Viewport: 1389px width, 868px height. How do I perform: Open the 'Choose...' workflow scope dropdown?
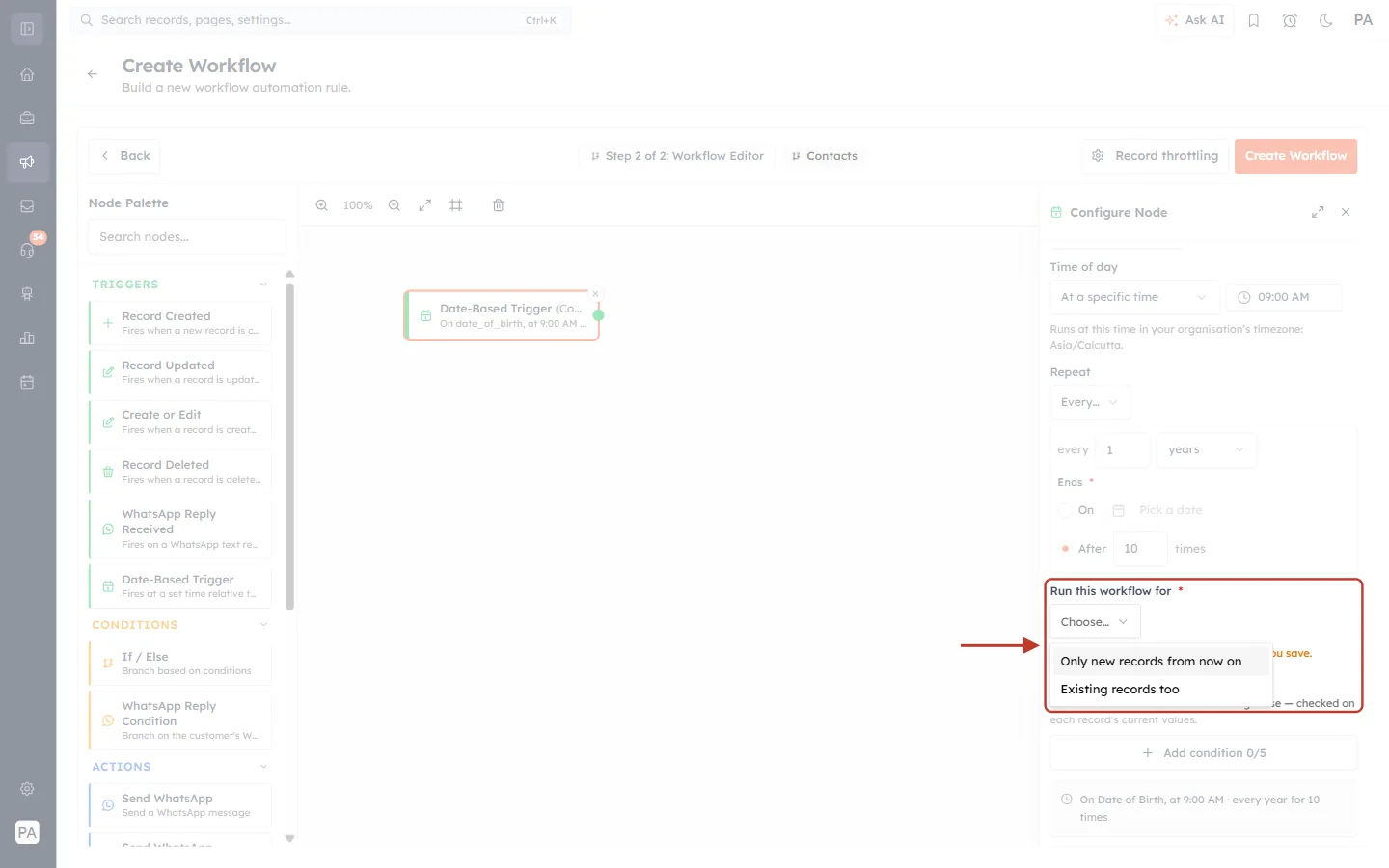click(x=1095, y=622)
